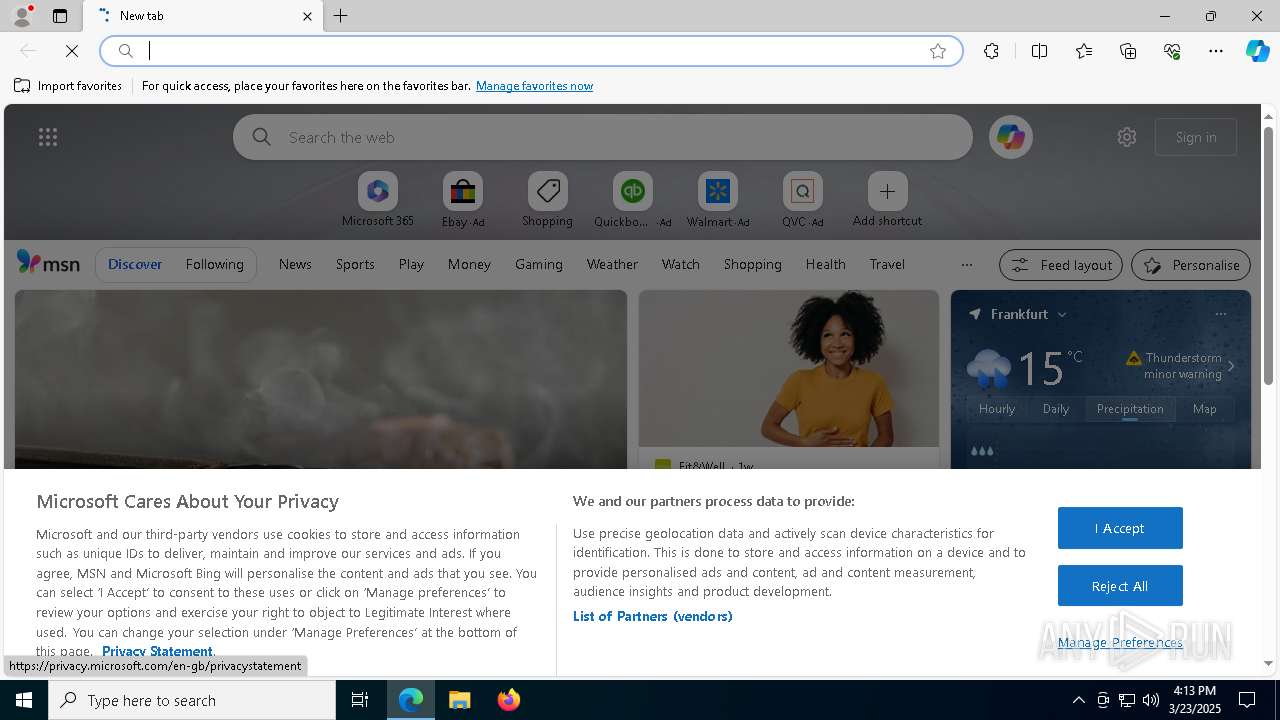Open the Windows Start menu
Screen dimensions: 1280x720
(24, 700)
